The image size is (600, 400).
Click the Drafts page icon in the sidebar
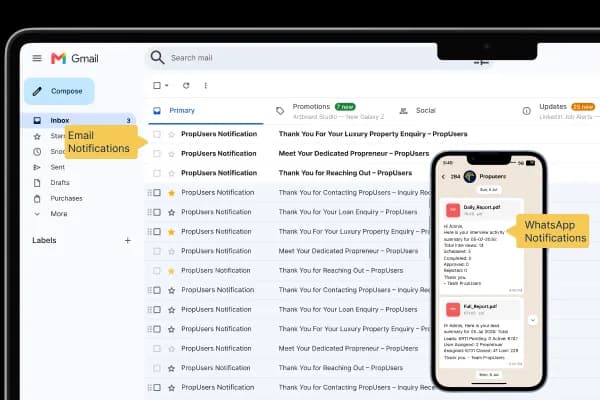(37, 183)
